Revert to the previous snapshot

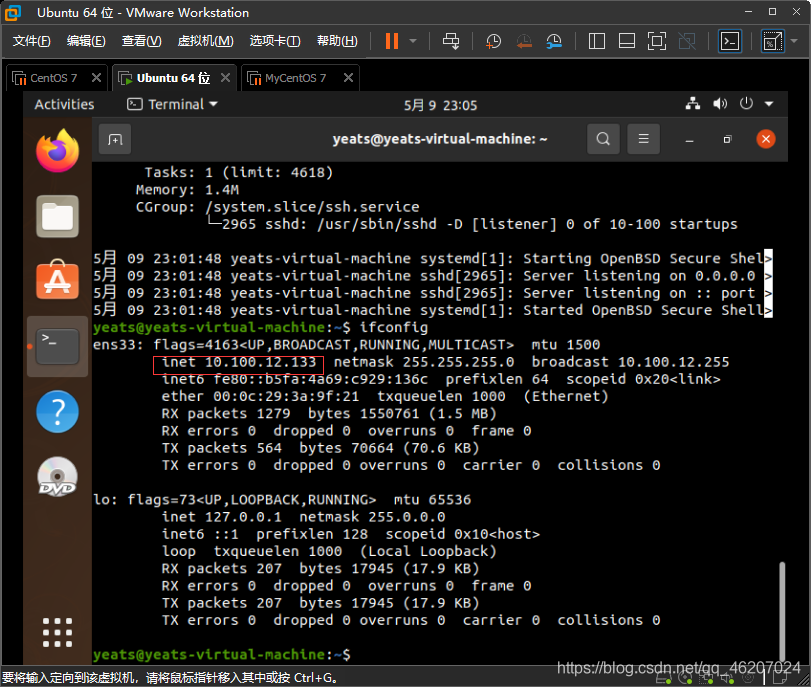[524, 41]
